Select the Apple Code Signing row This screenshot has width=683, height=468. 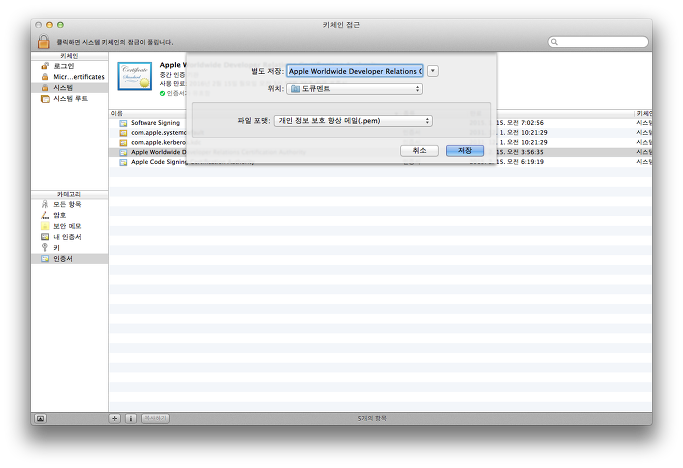click(380, 162)
